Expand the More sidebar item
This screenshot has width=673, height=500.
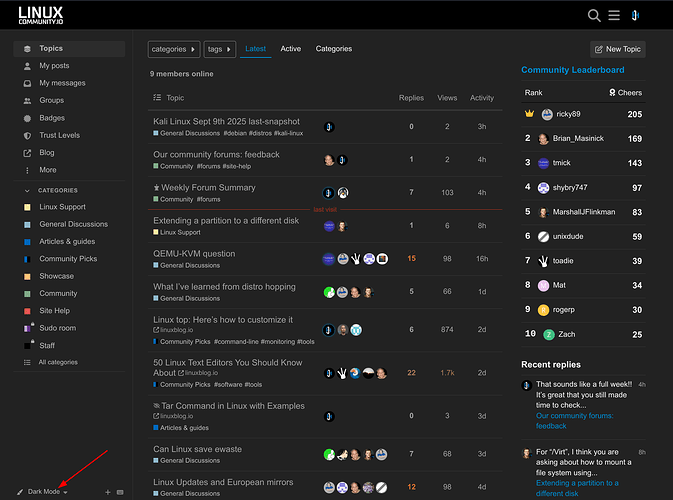47,170
